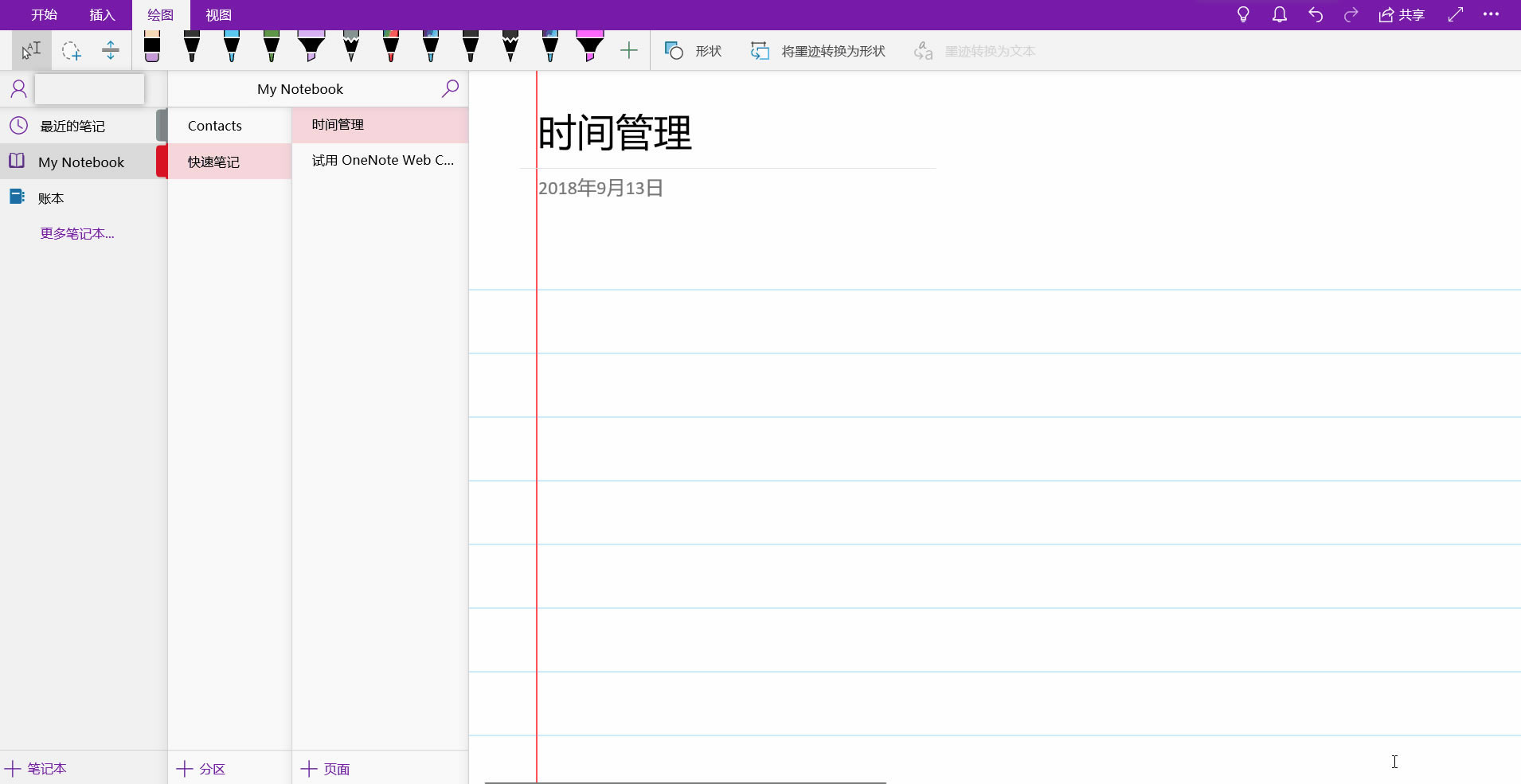
Task: Share the notebook via 共享
Action: pyautogui.click(x=1401, y=14)
